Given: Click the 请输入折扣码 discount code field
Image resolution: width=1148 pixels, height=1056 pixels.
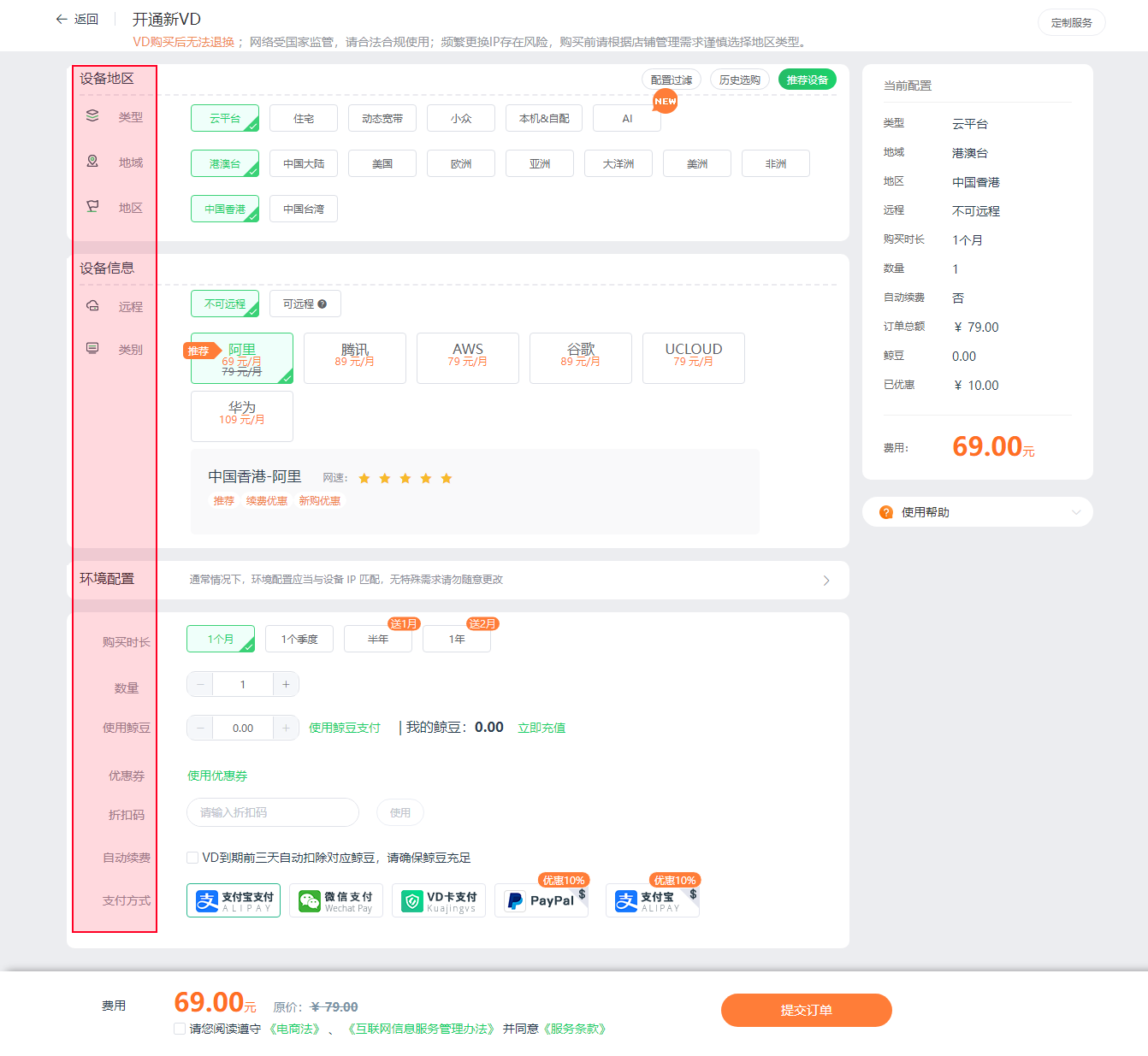Looking at the screenshot, I should pos(273,812).
